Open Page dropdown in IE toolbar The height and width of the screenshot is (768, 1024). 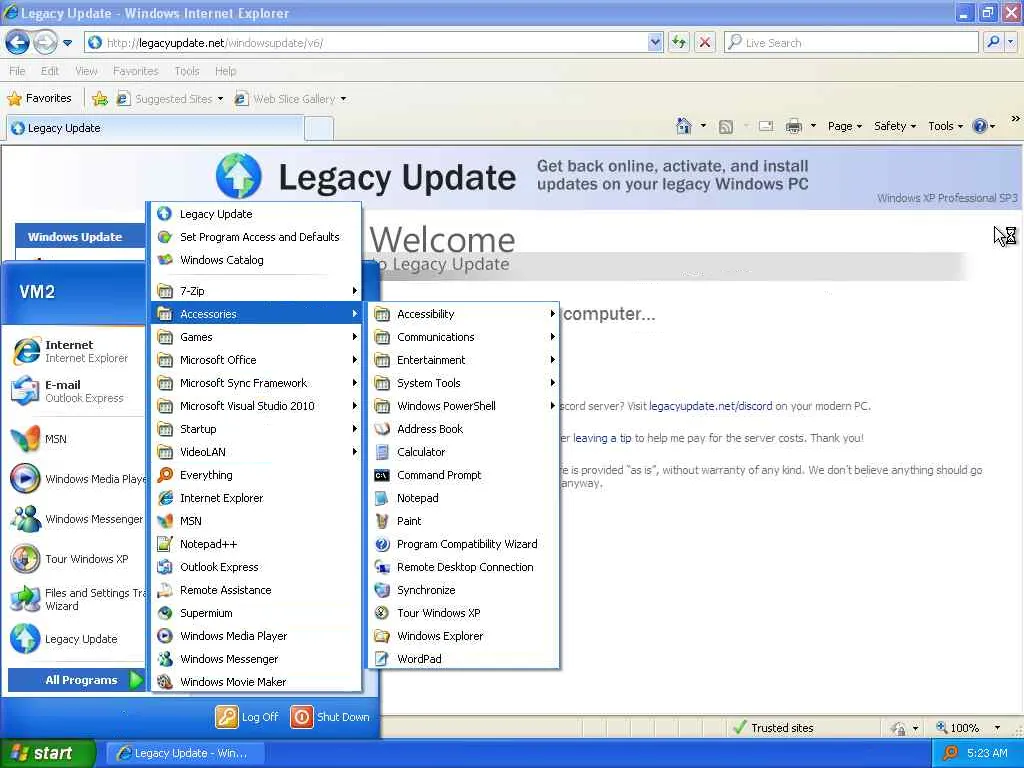tap(845, 126)
